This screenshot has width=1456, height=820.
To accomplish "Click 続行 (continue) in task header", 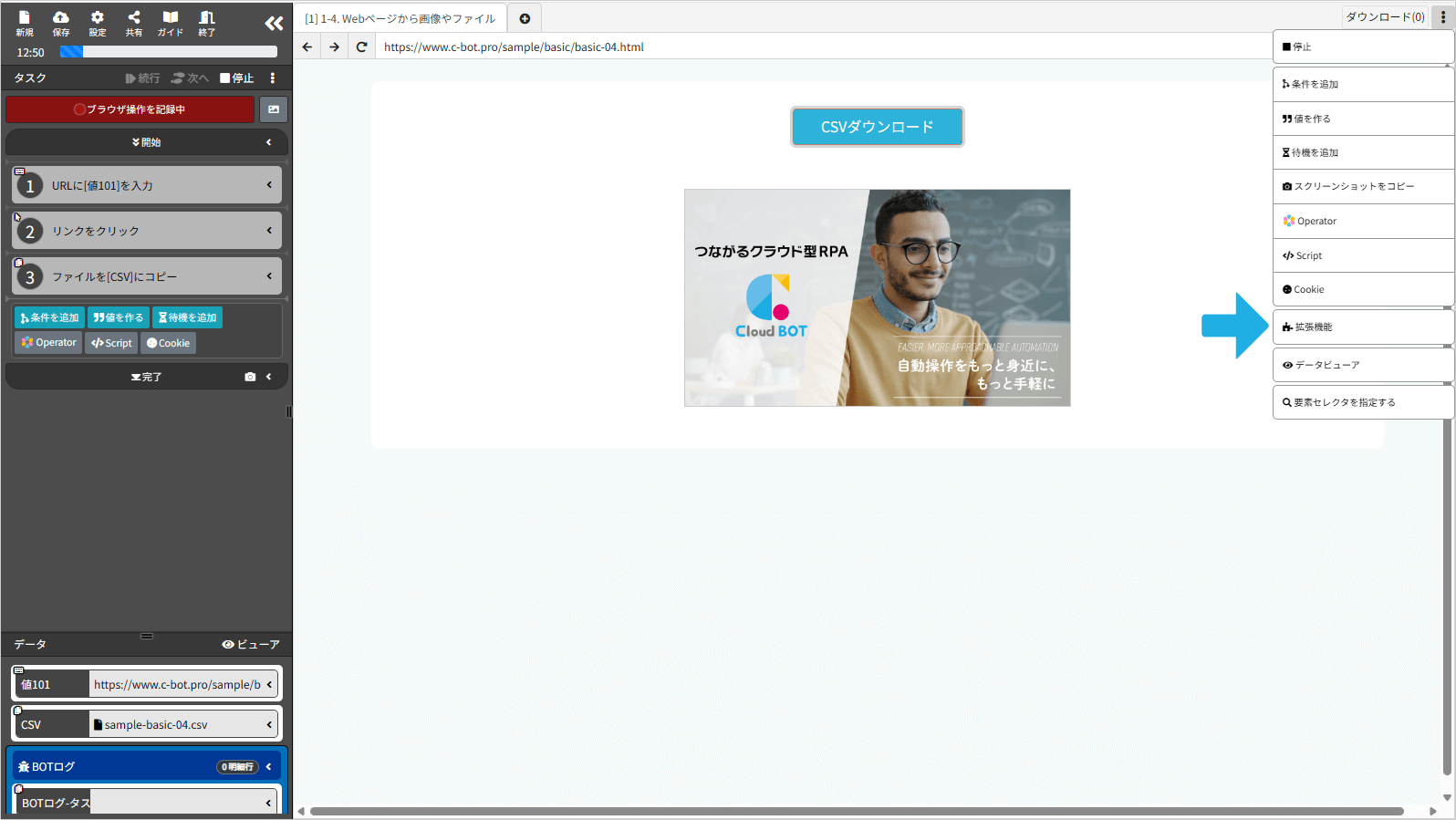I will [x=143, y=78].
